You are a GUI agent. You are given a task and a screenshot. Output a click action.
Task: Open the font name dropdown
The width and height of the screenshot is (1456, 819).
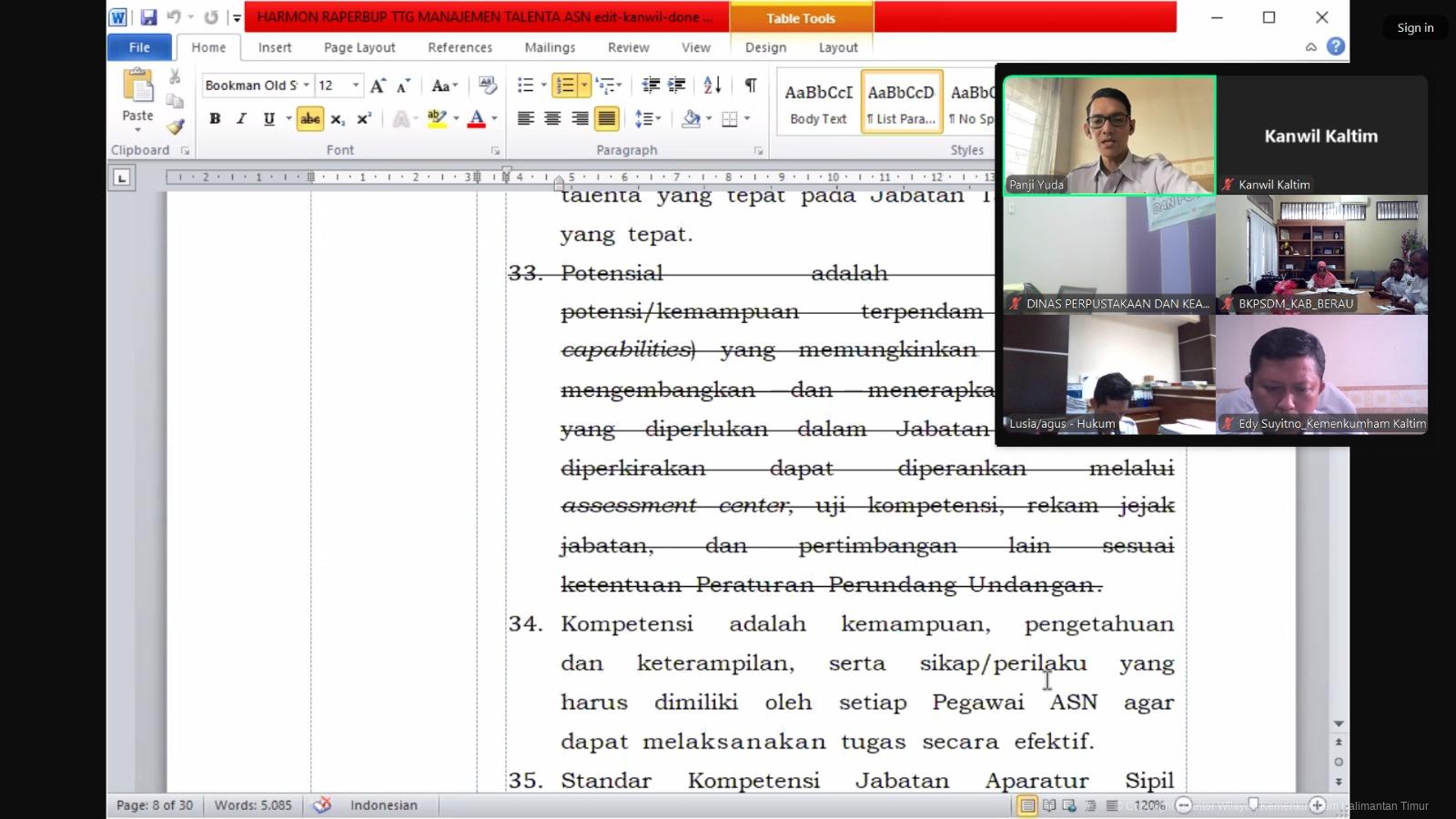pos(306,86)
